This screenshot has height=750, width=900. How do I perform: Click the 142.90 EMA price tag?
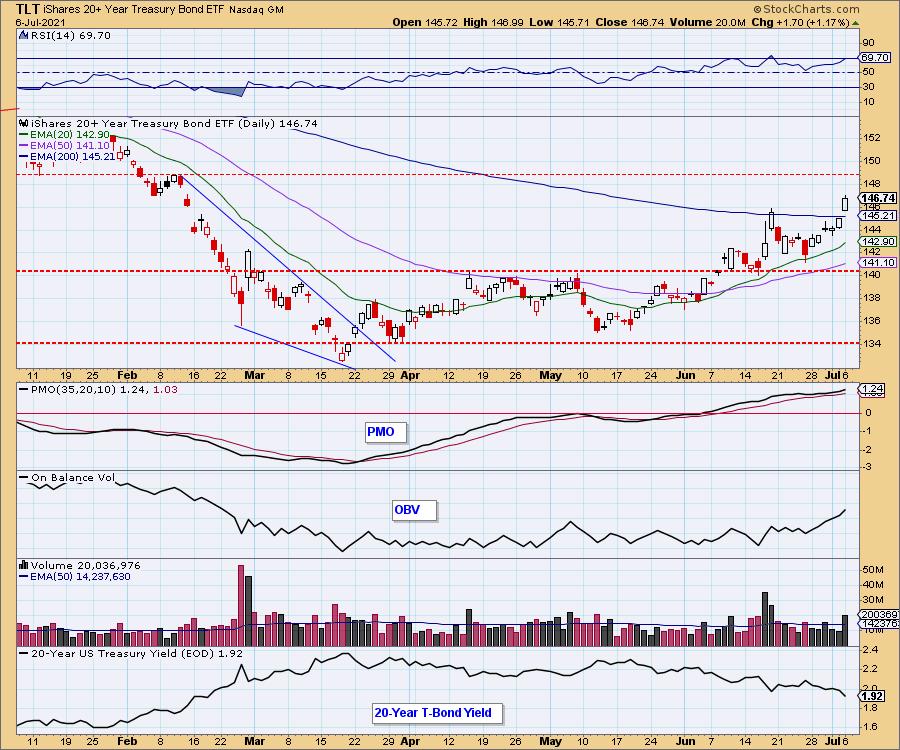coord(878,242)
